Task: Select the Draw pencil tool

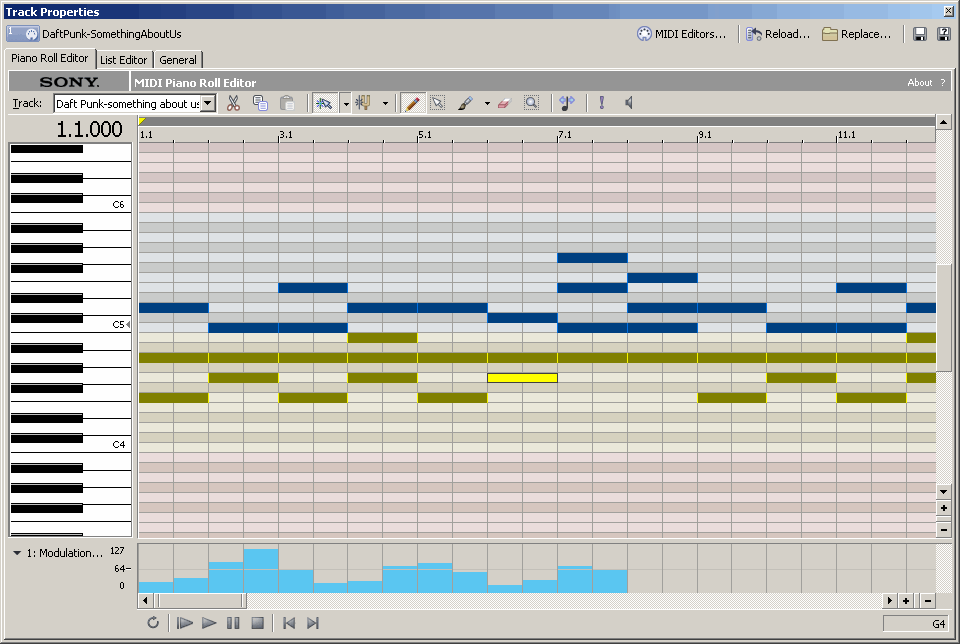Action: (413, 103)
